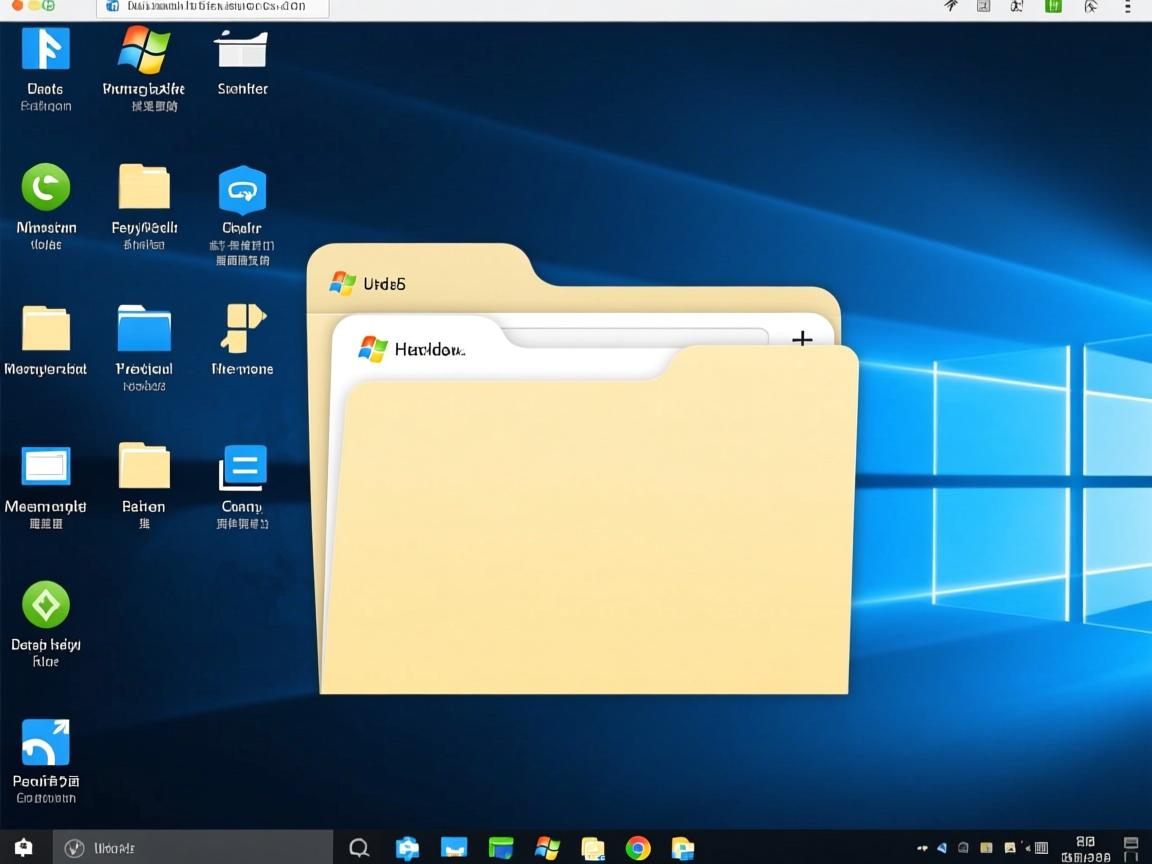This screenshot has height=864, width=1152.
Task: Open the white Stahiter drive desktop icon
Action: (x=242, y=50)
